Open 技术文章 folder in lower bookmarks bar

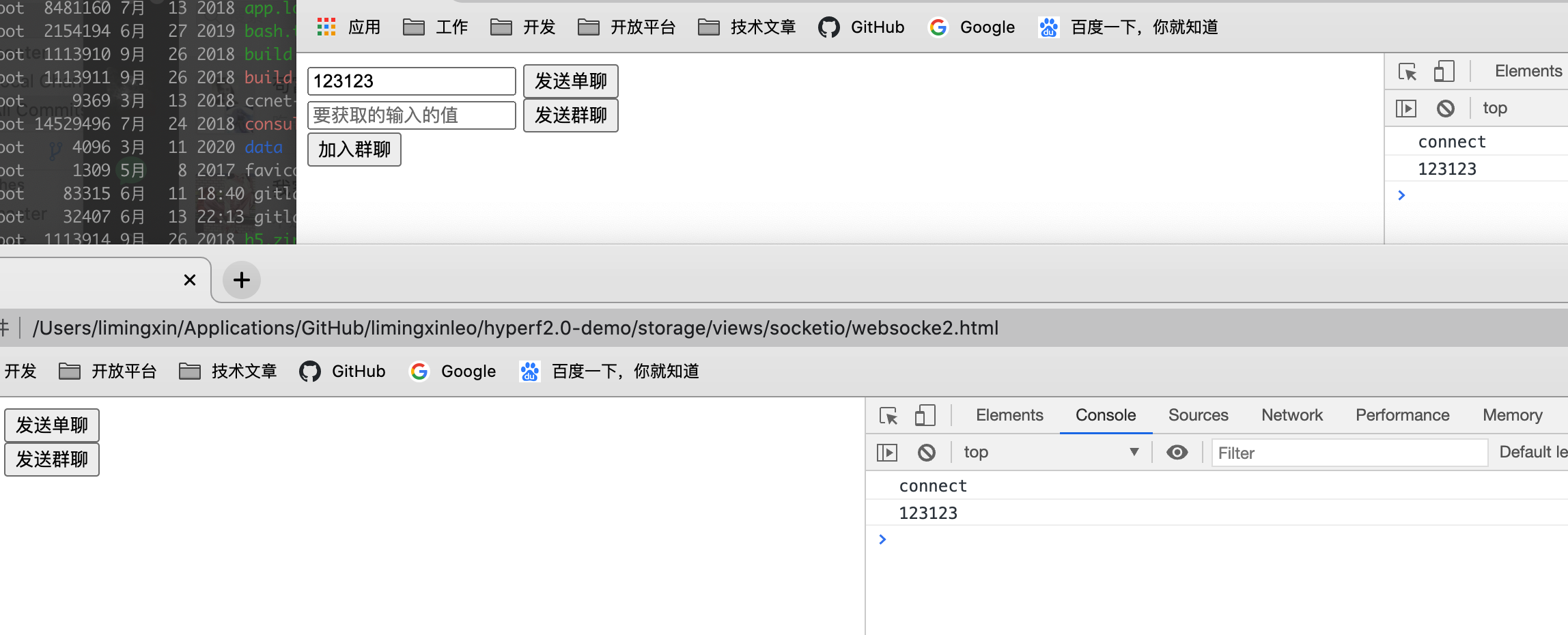click(x=227, y=371)
